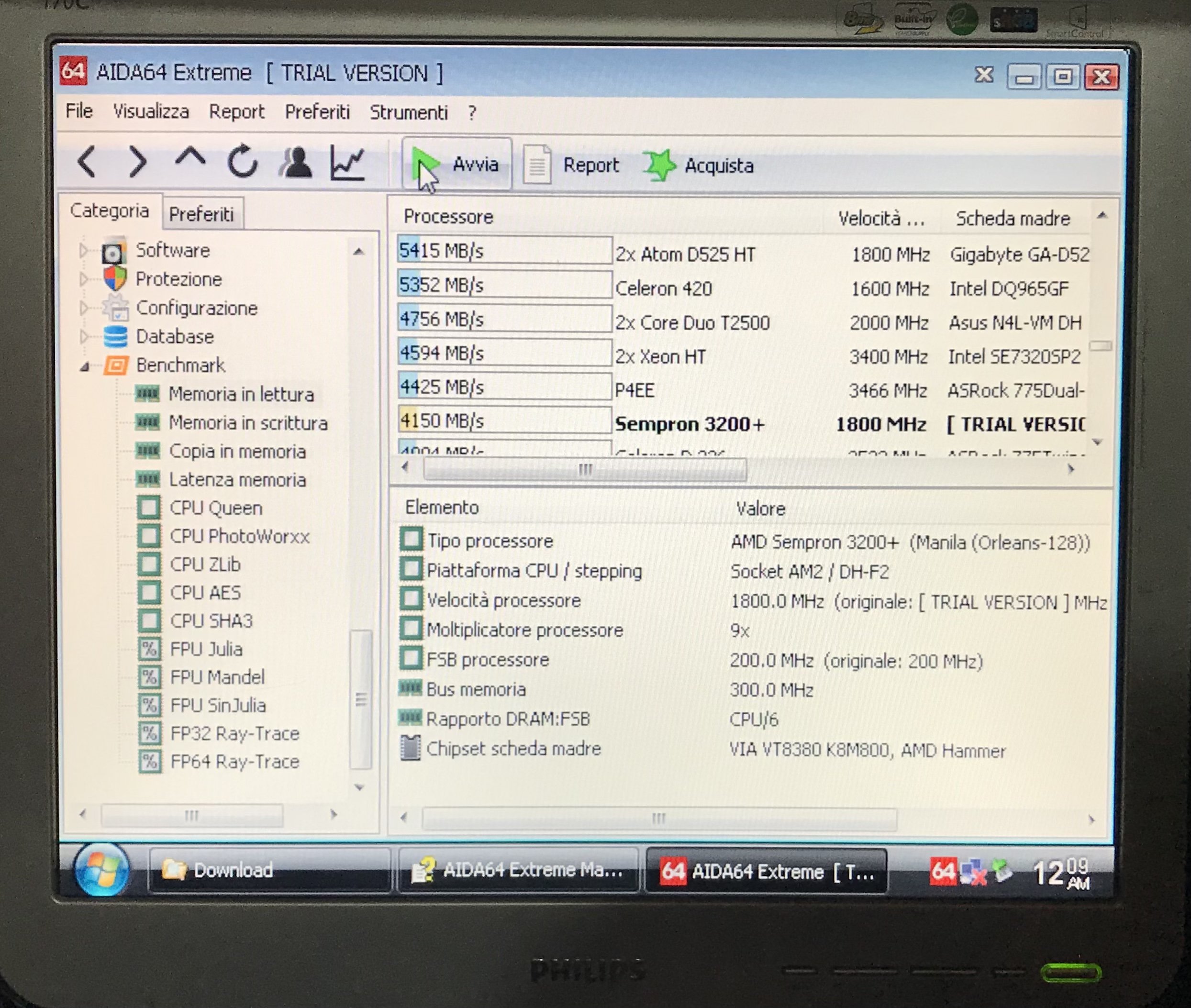
Task: Collapse the Benchmark tree node
Action: coord(84,366)
